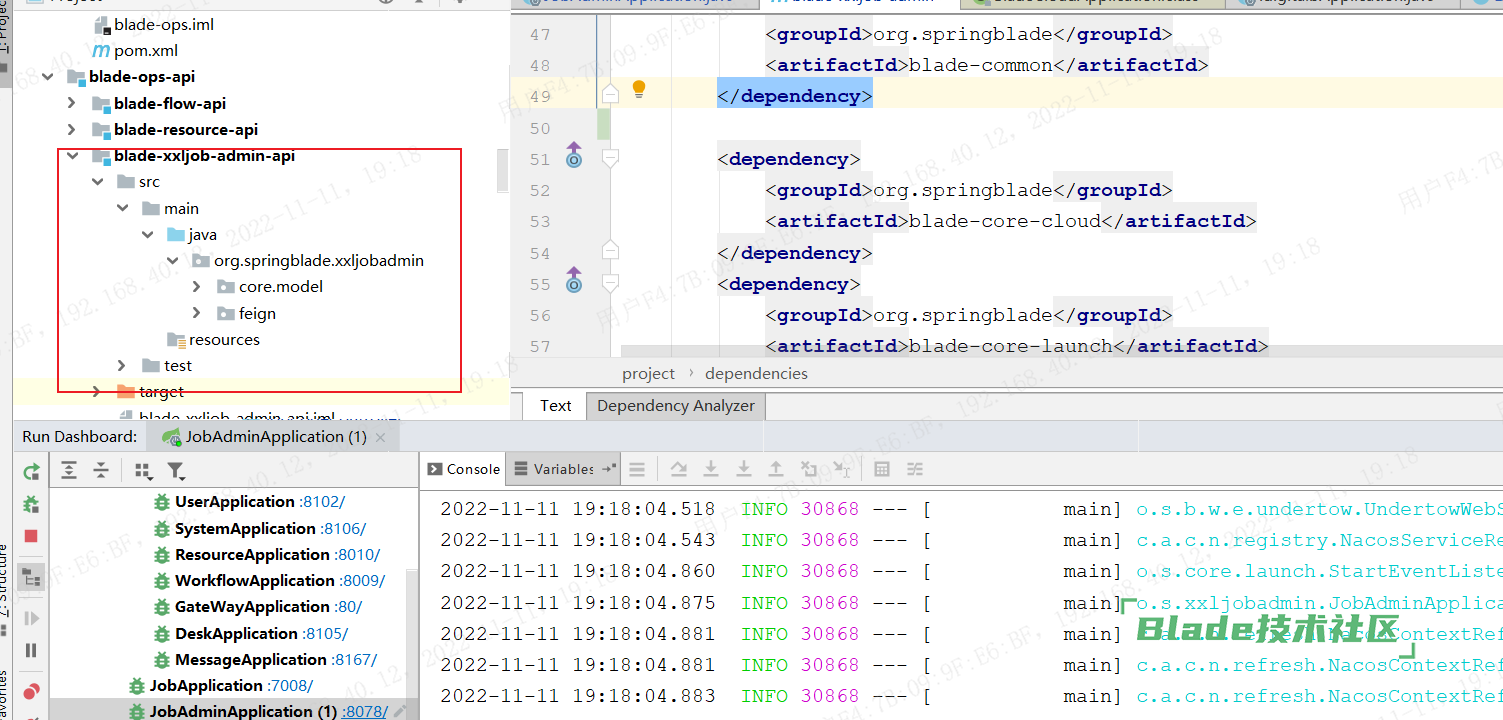Expand the core.model package
This screenshot has width=1503, height=720.
click(197, 287)
